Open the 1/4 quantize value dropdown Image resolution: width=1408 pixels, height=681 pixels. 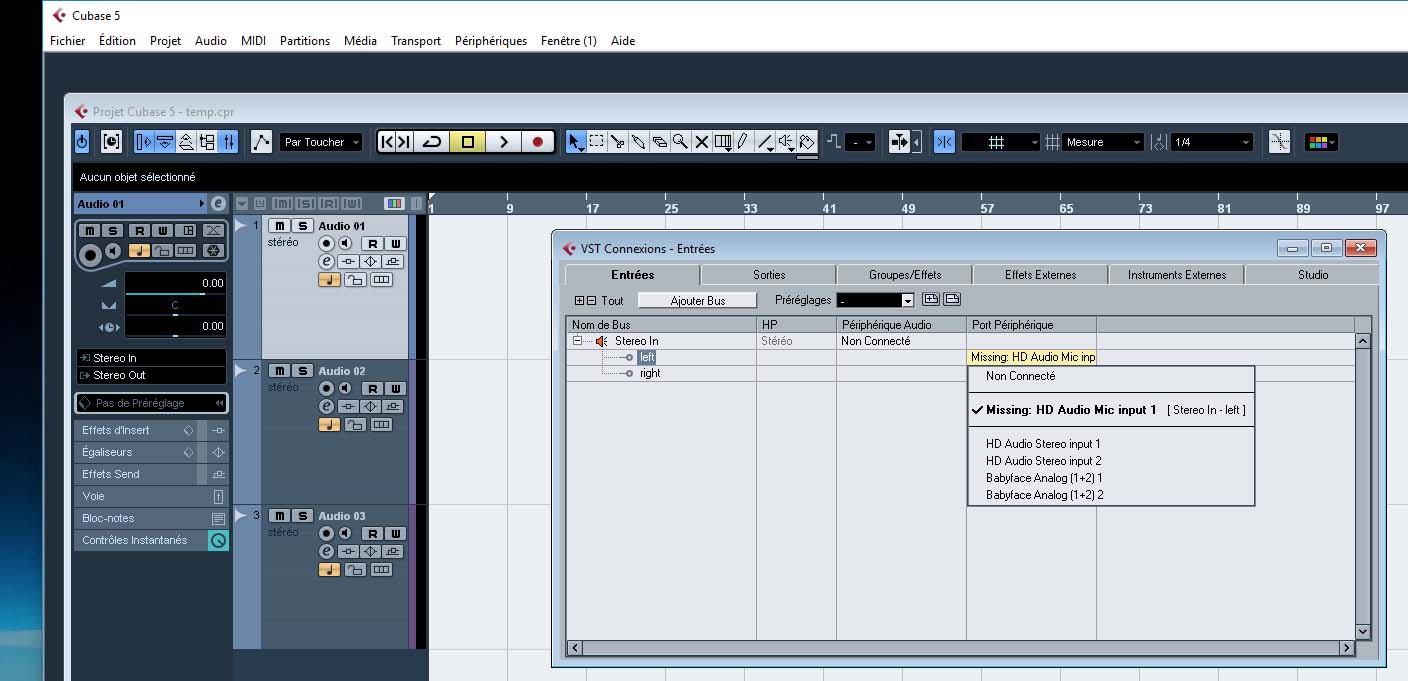[x=1212, y=142]
